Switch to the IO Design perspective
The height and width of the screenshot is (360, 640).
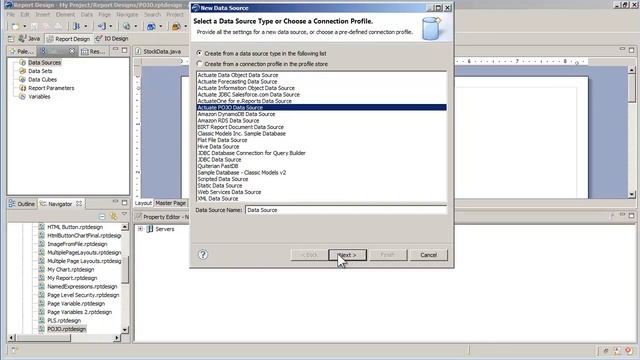tap(112, 38)
